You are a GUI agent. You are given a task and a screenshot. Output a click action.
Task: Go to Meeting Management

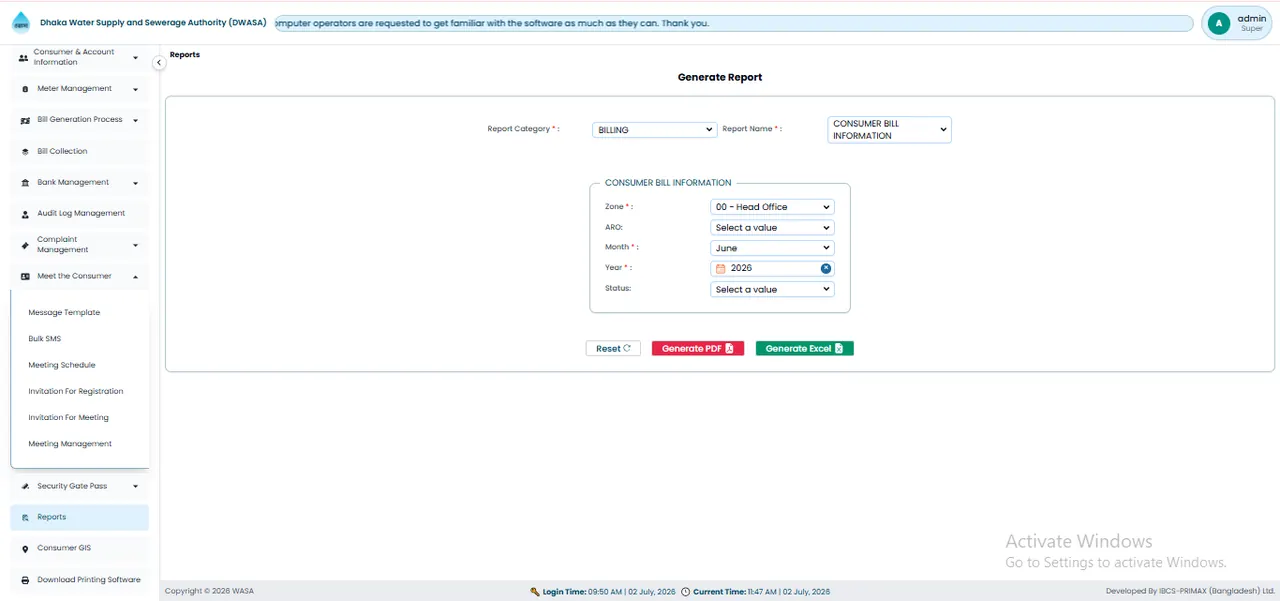point(70,444)
